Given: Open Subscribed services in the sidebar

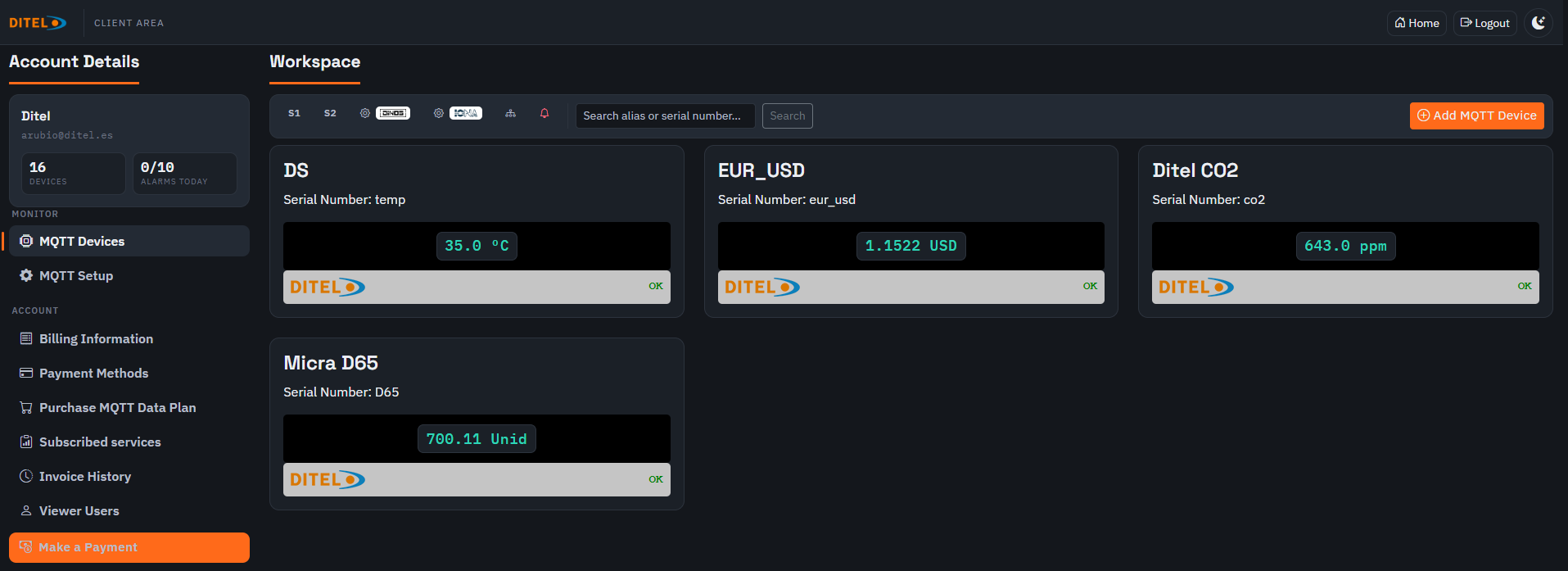Looking at the screenshot, I should [x=129, y=442].
